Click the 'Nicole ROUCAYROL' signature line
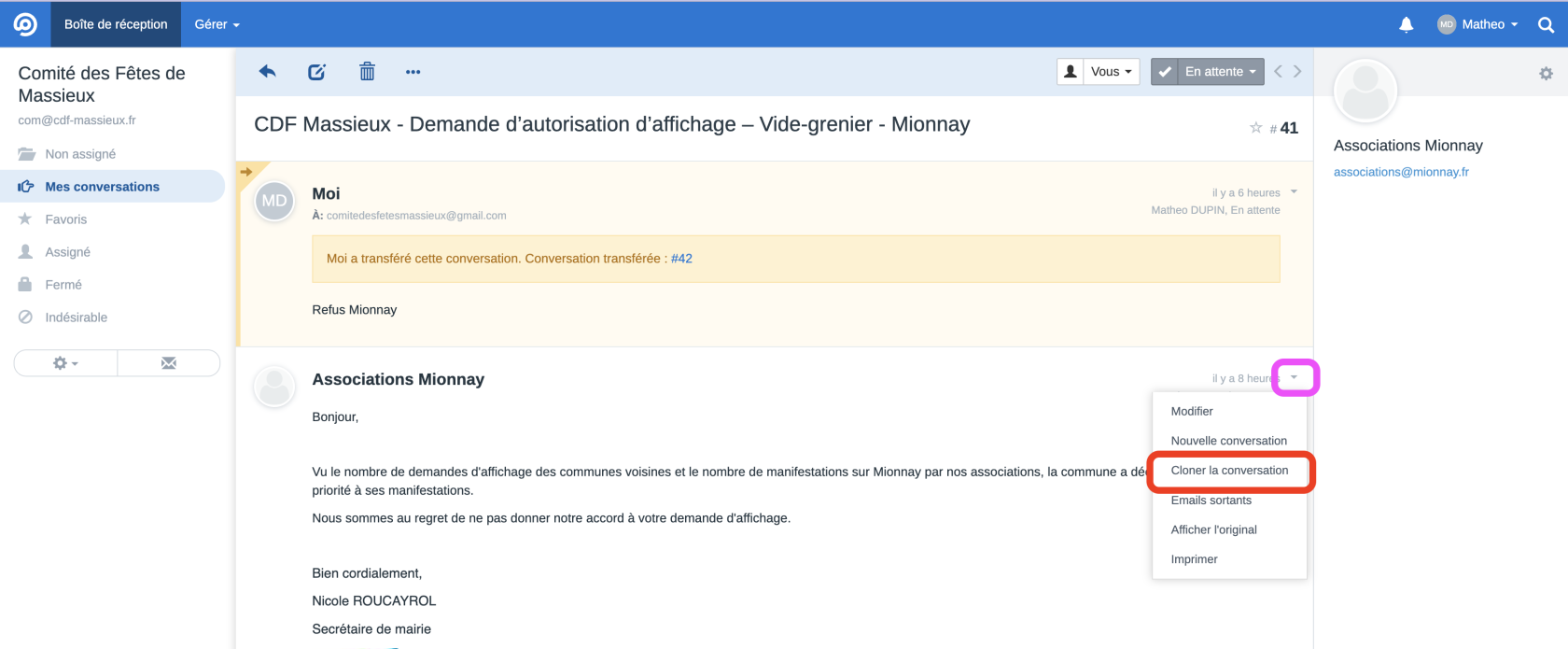Viewport: 1568px width, 649px height. pos(373,601)
